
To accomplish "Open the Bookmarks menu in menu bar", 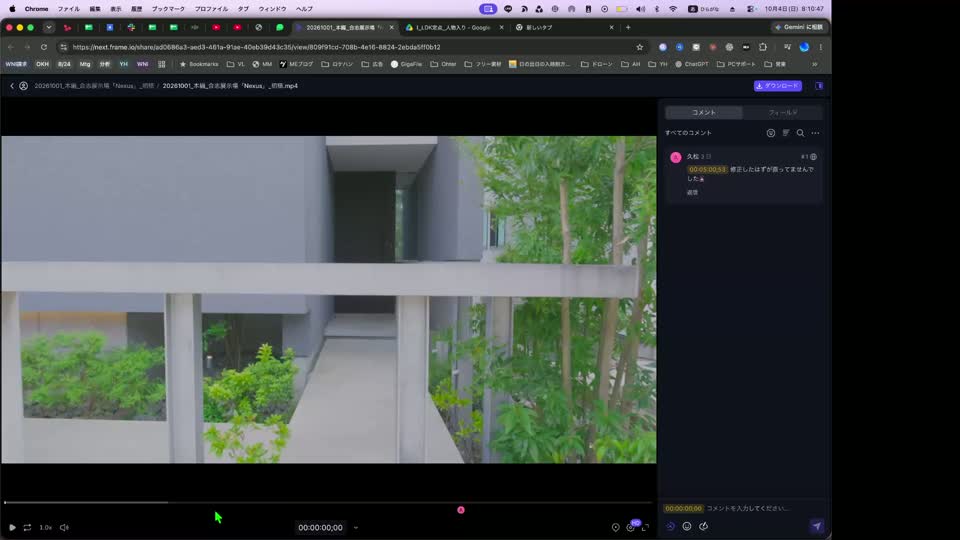I will [x=168, y=9].
